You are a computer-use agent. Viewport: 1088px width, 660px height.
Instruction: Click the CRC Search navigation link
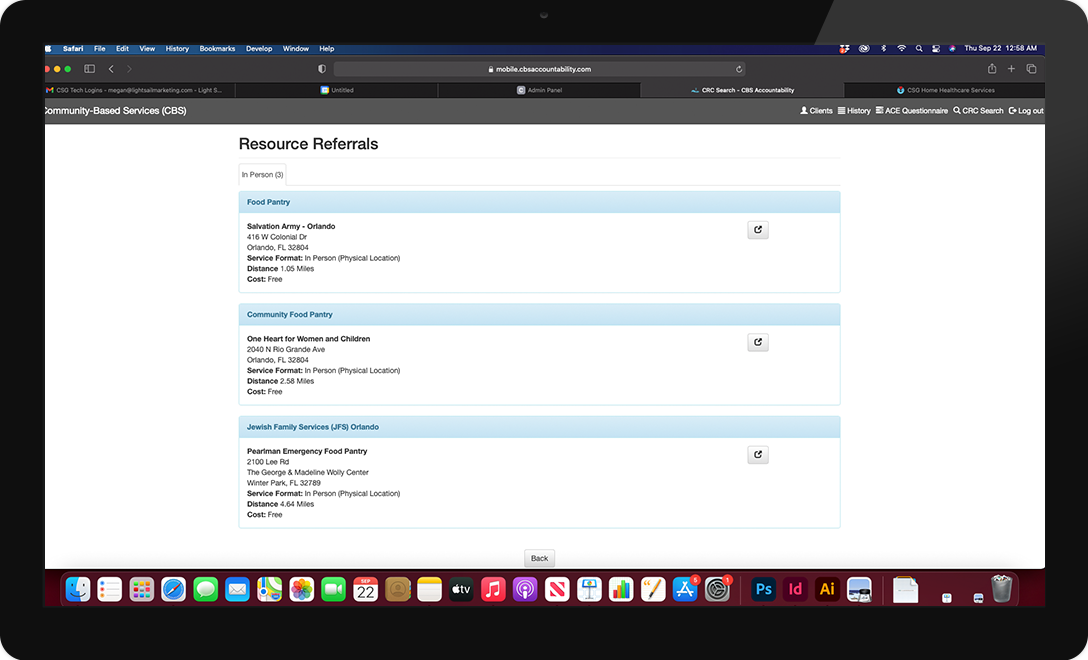tap(978, 111)
